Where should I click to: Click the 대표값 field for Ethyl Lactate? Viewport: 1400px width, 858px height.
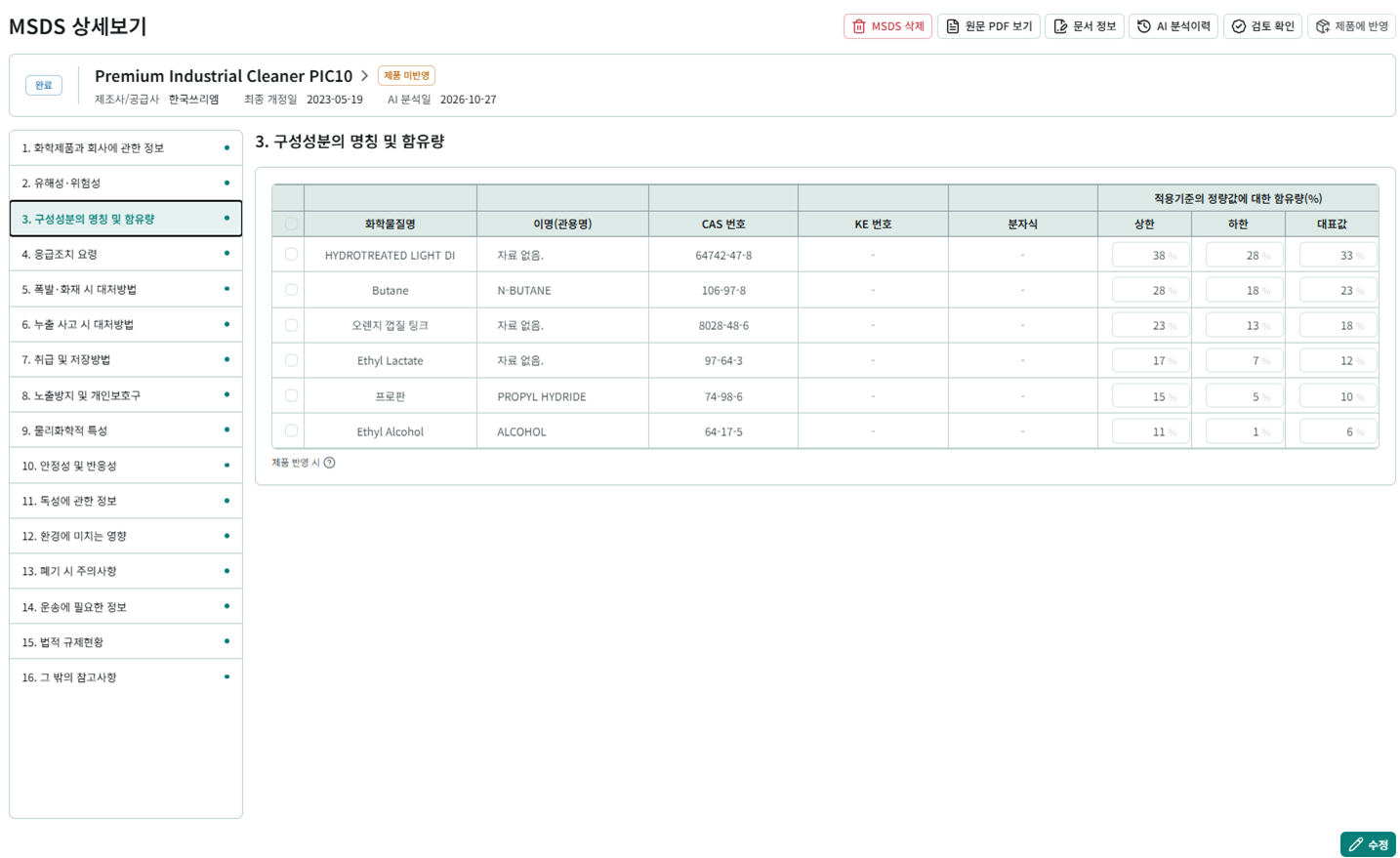tap(1338, 360)
